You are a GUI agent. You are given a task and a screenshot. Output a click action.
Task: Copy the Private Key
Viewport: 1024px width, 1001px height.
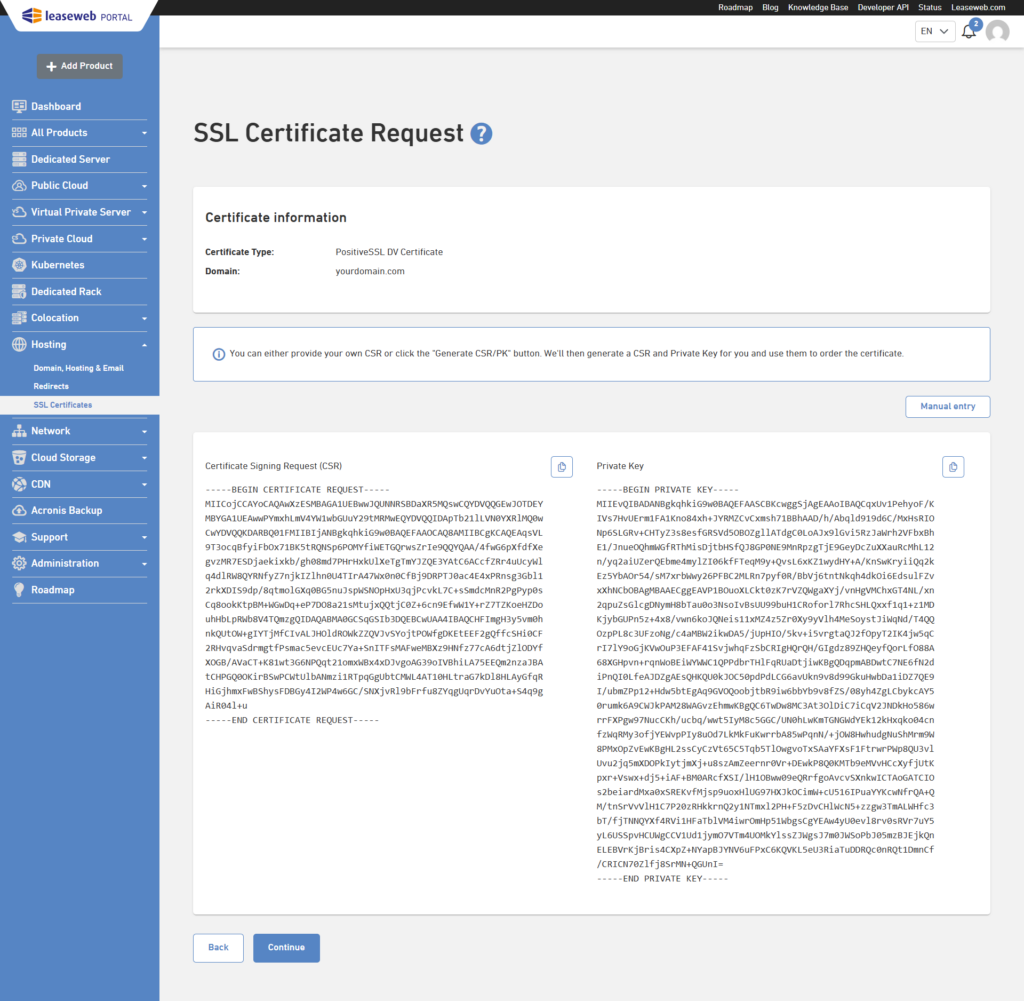952,466
